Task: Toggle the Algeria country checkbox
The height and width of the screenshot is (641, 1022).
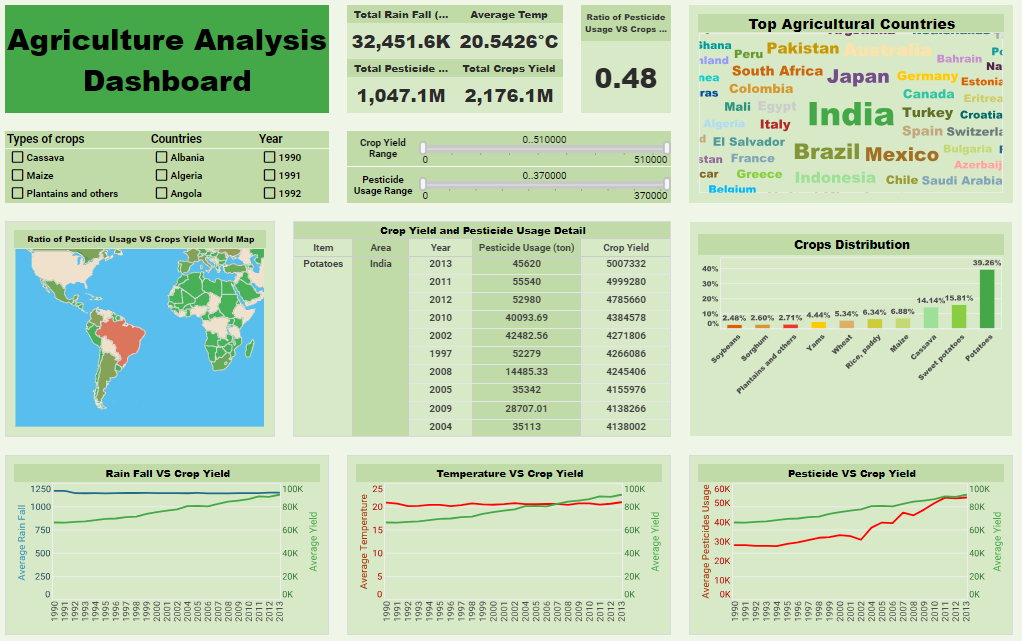Action: pos(161,175)
